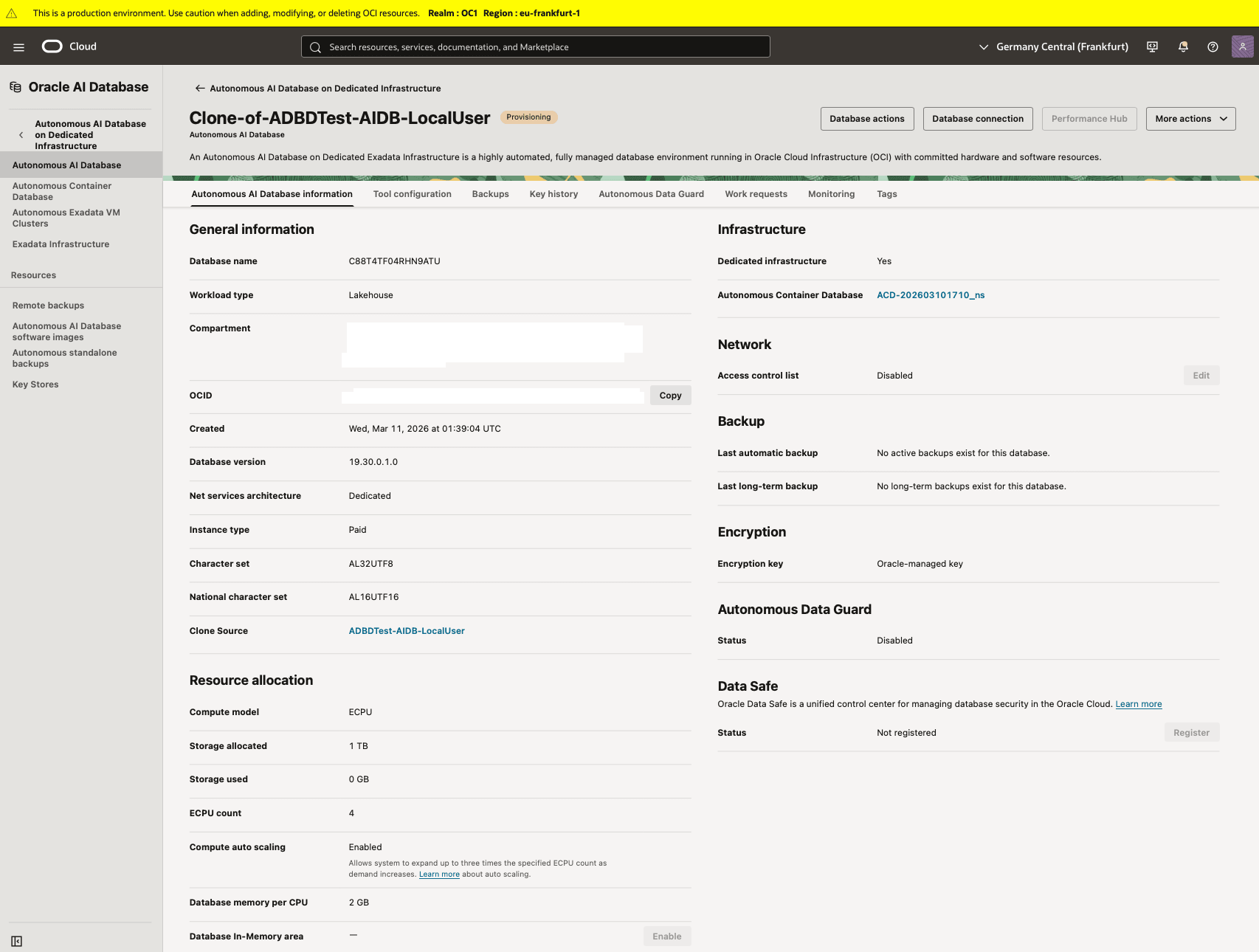Open the Key history tab

point(553,194)
